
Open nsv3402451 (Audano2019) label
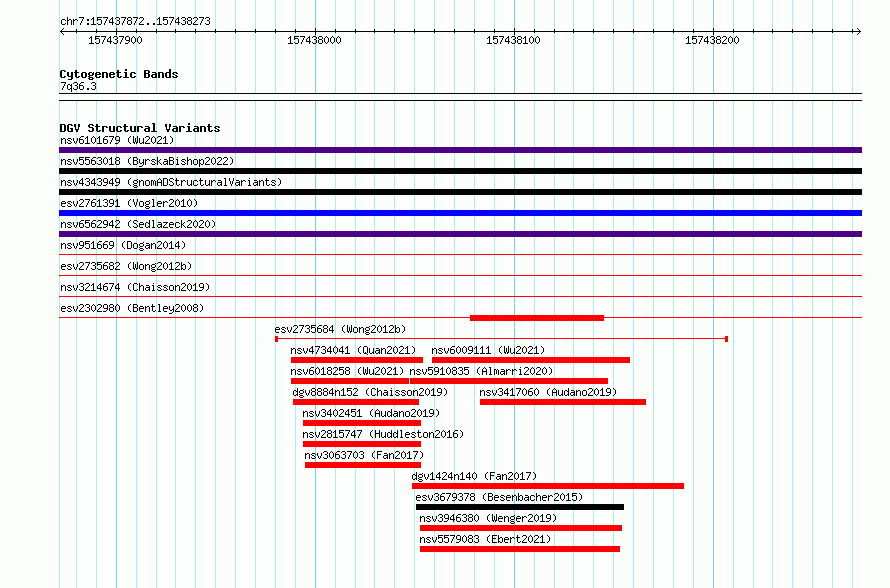tap(371, 413)
